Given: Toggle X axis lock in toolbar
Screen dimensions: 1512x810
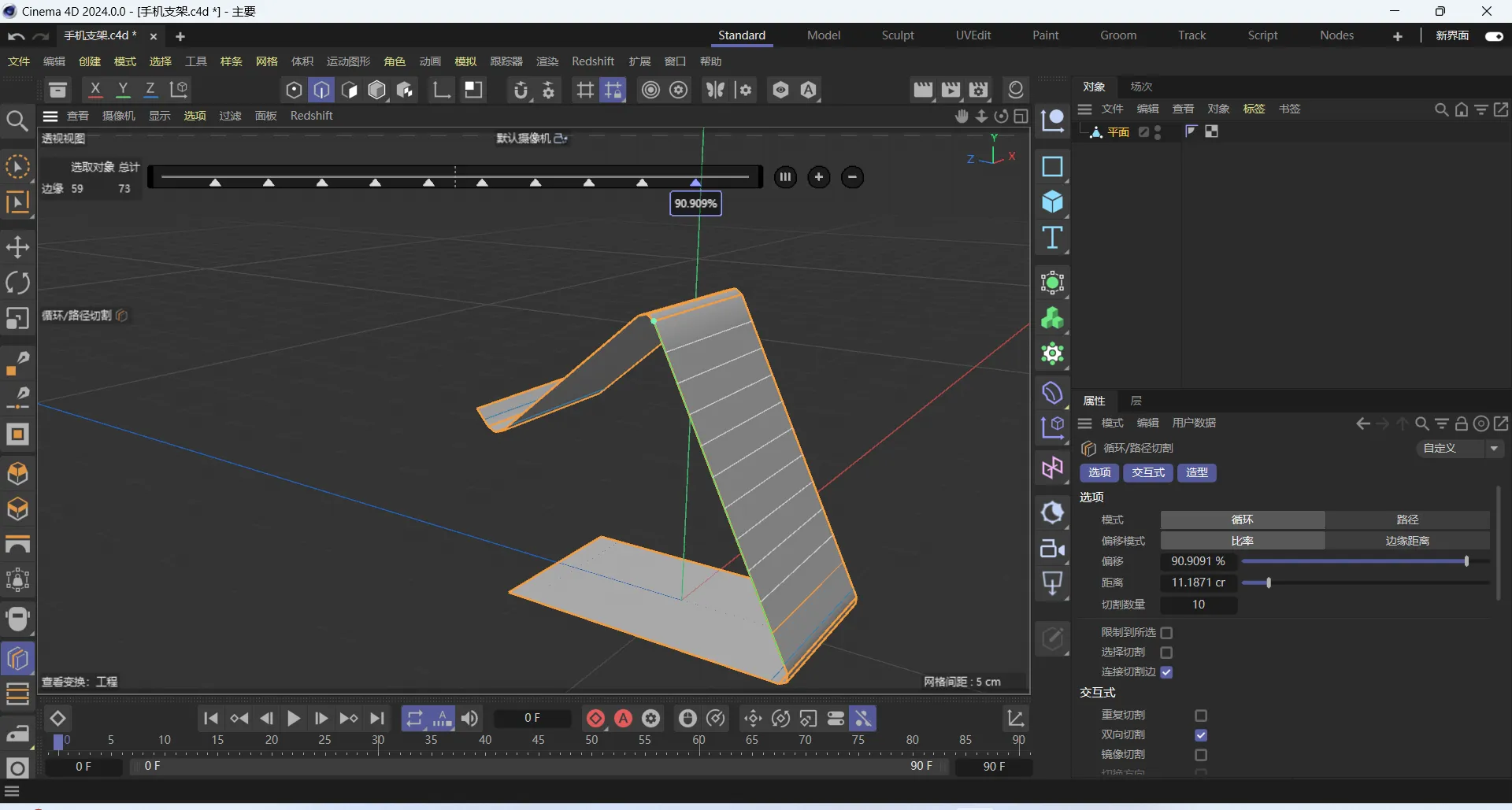Looking at the screenshot, I should pos(95,90).
